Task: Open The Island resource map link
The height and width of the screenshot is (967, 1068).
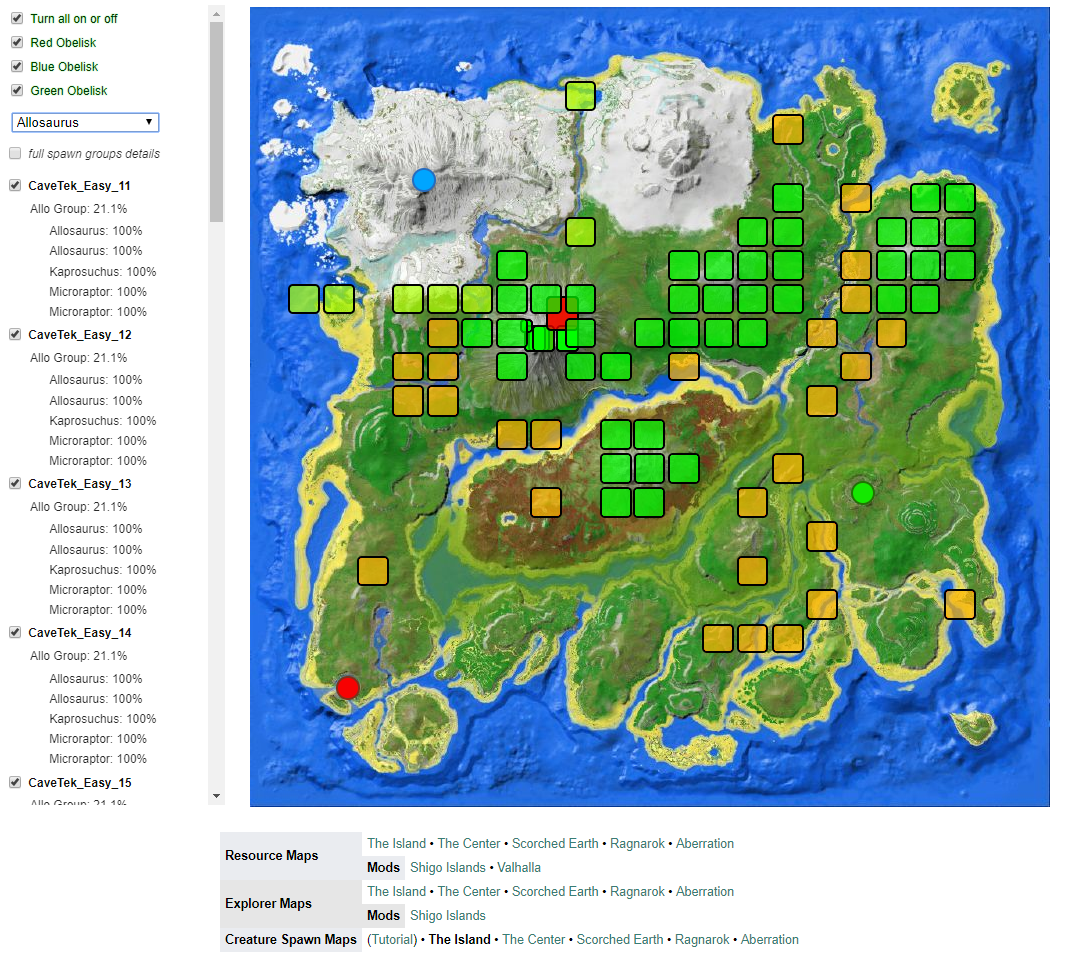Action: point(396,844)
